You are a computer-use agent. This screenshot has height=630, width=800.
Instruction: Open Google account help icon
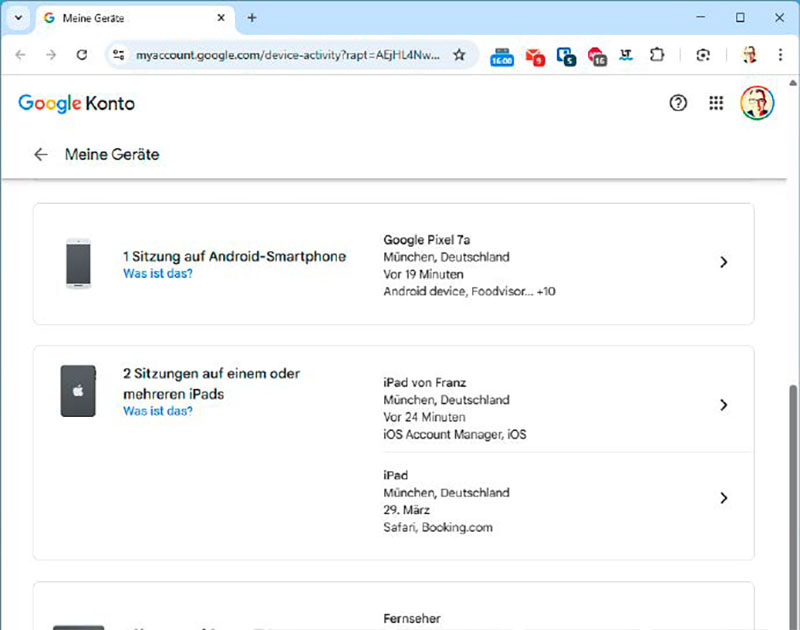(x=678, y=103)
